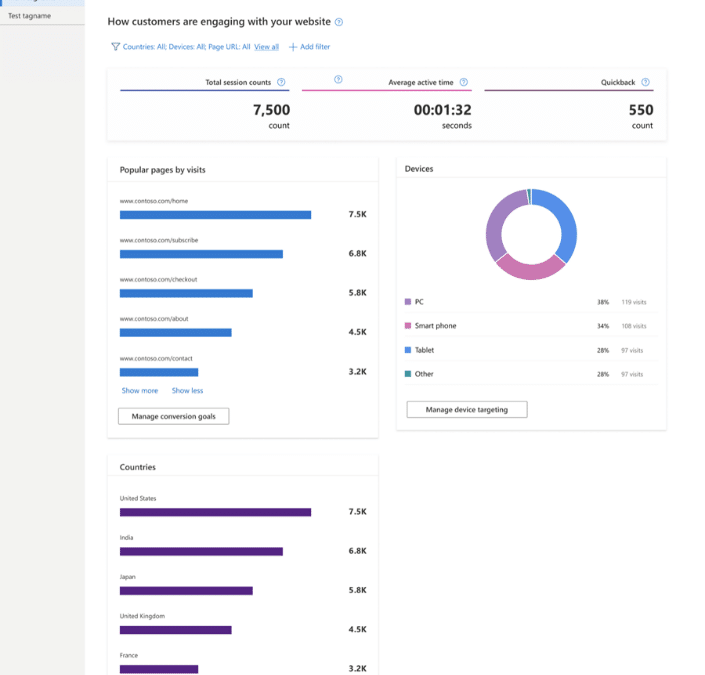705x675 pixels.
Task: Click the '108 visits' Smart phone value
Action: [634, 326]
